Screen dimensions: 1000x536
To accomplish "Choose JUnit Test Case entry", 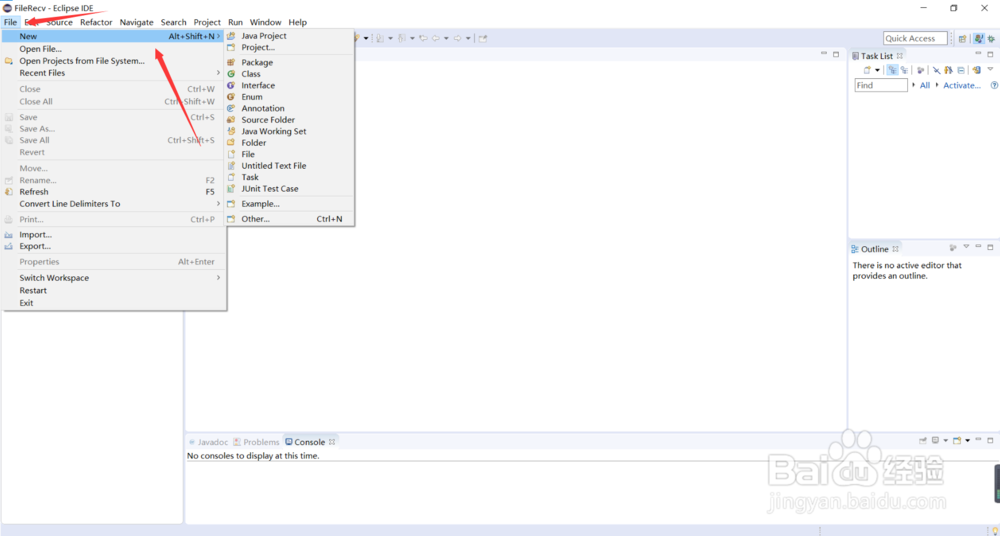I will (290, 189).
